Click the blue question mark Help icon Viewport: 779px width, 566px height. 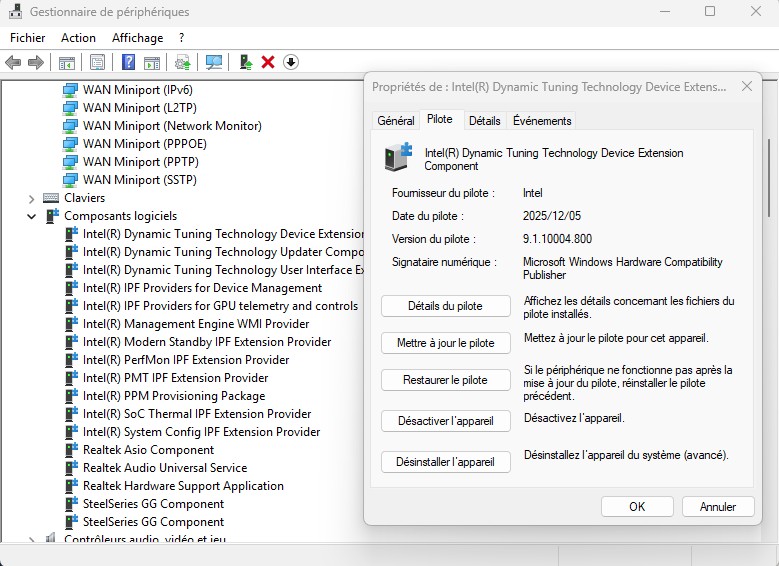pyautogui.click(x=128, y=62)
